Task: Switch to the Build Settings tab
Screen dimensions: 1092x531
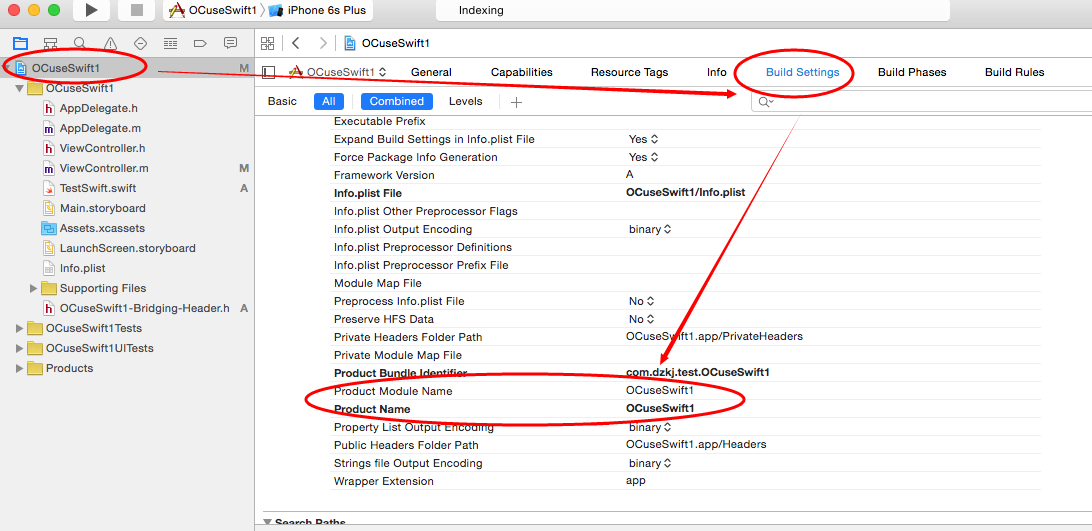Action: (802, 72)
